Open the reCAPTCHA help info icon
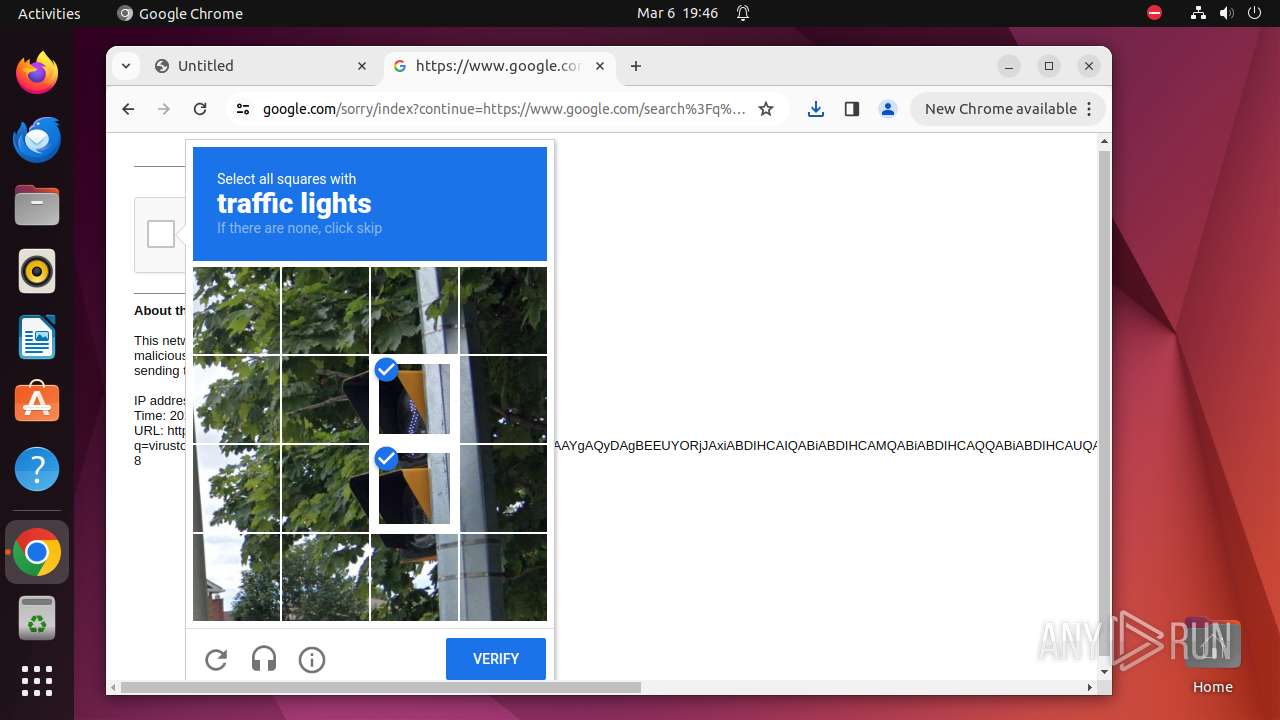Viewport: 1280px width, 720px height. click(312, 660)
